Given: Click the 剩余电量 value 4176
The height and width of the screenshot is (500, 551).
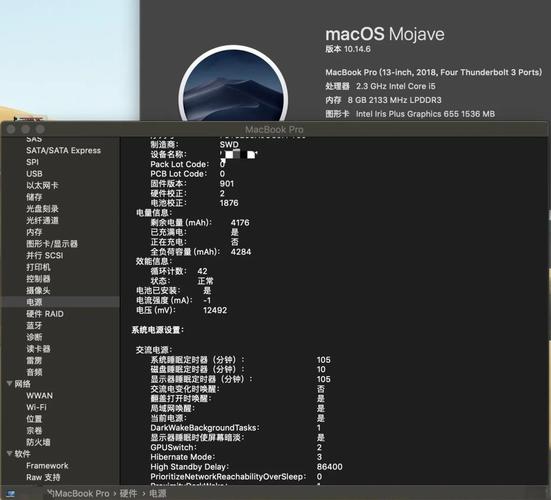Looking at the screenshot, I should tap(240, 222).
